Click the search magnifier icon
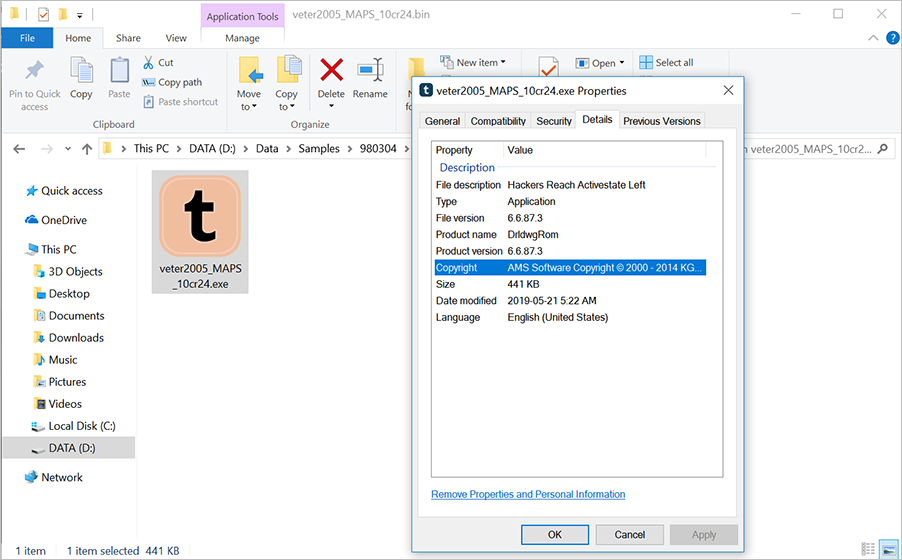The image size is (902, 560). tap(882, 148)
